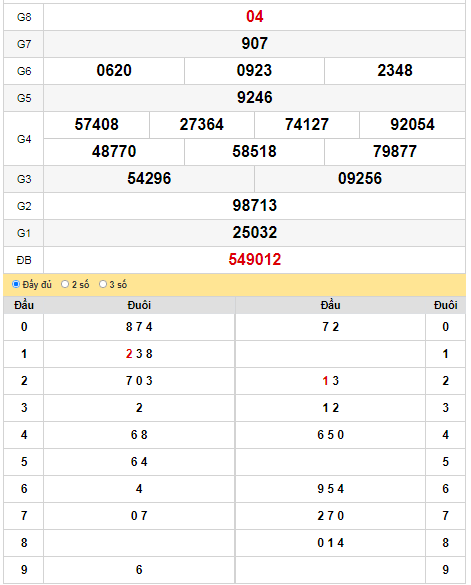Image resolution: width=471 pixels, height=585 pixels.
Task: Click the G1 result 25032
Action: (255, 233)
